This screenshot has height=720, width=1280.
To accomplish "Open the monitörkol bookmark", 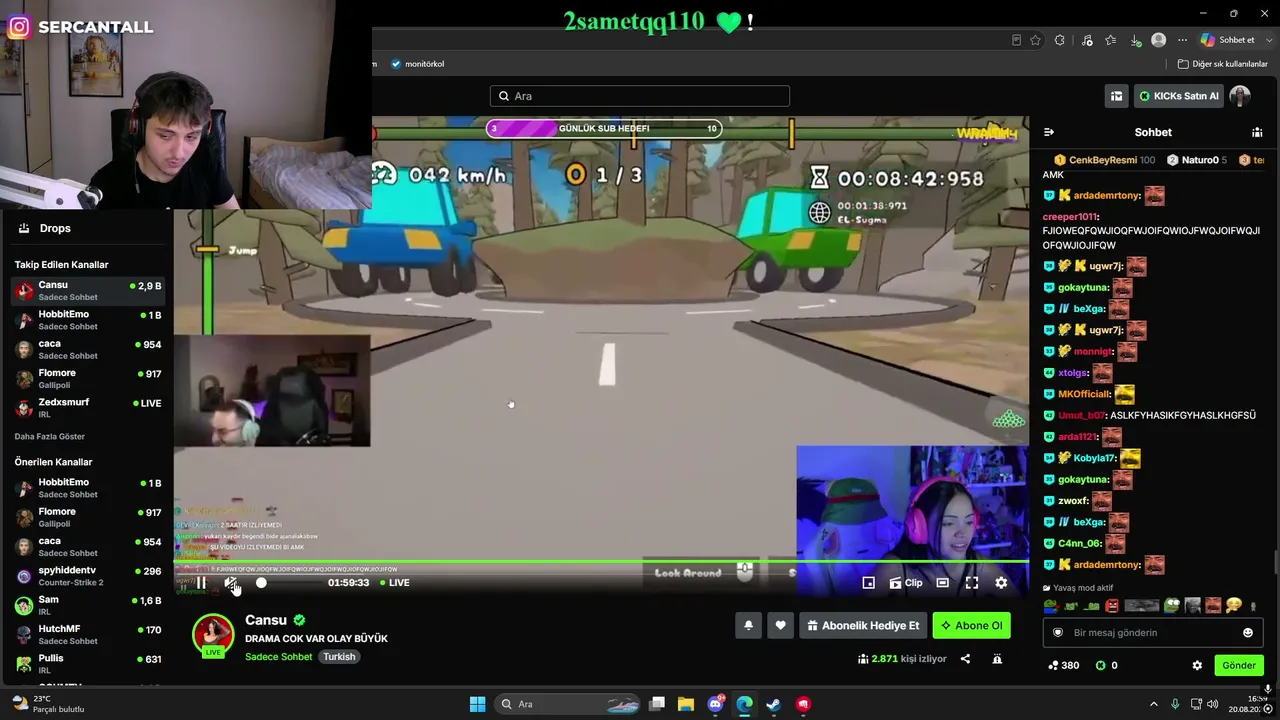I will click(418, 64).
